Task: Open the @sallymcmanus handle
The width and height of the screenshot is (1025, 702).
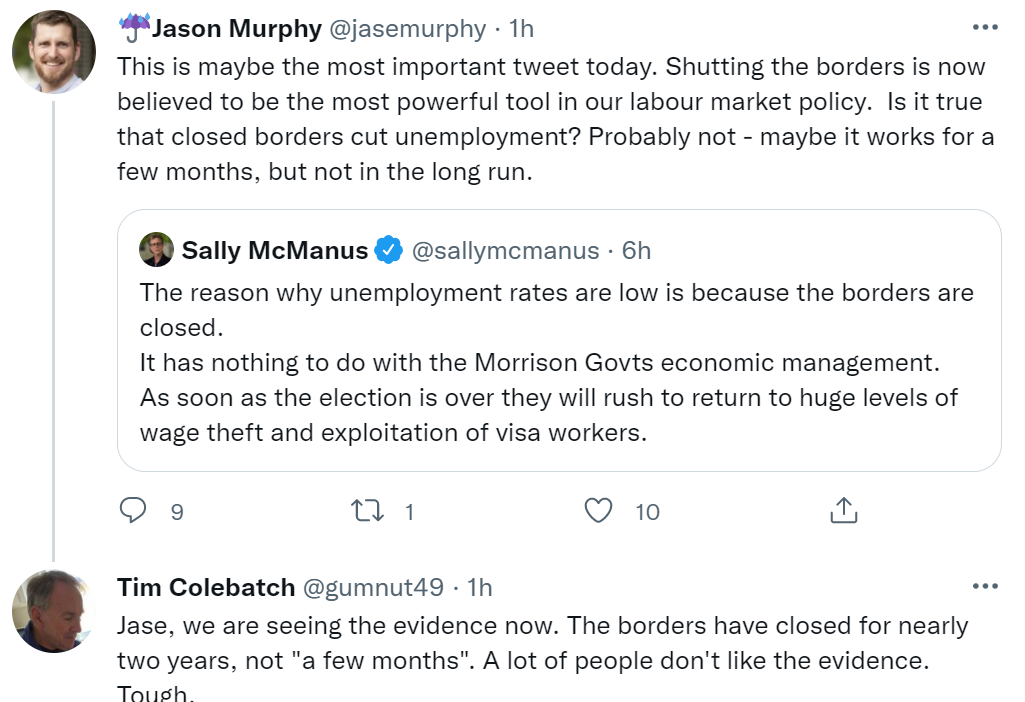Action: 505,250
